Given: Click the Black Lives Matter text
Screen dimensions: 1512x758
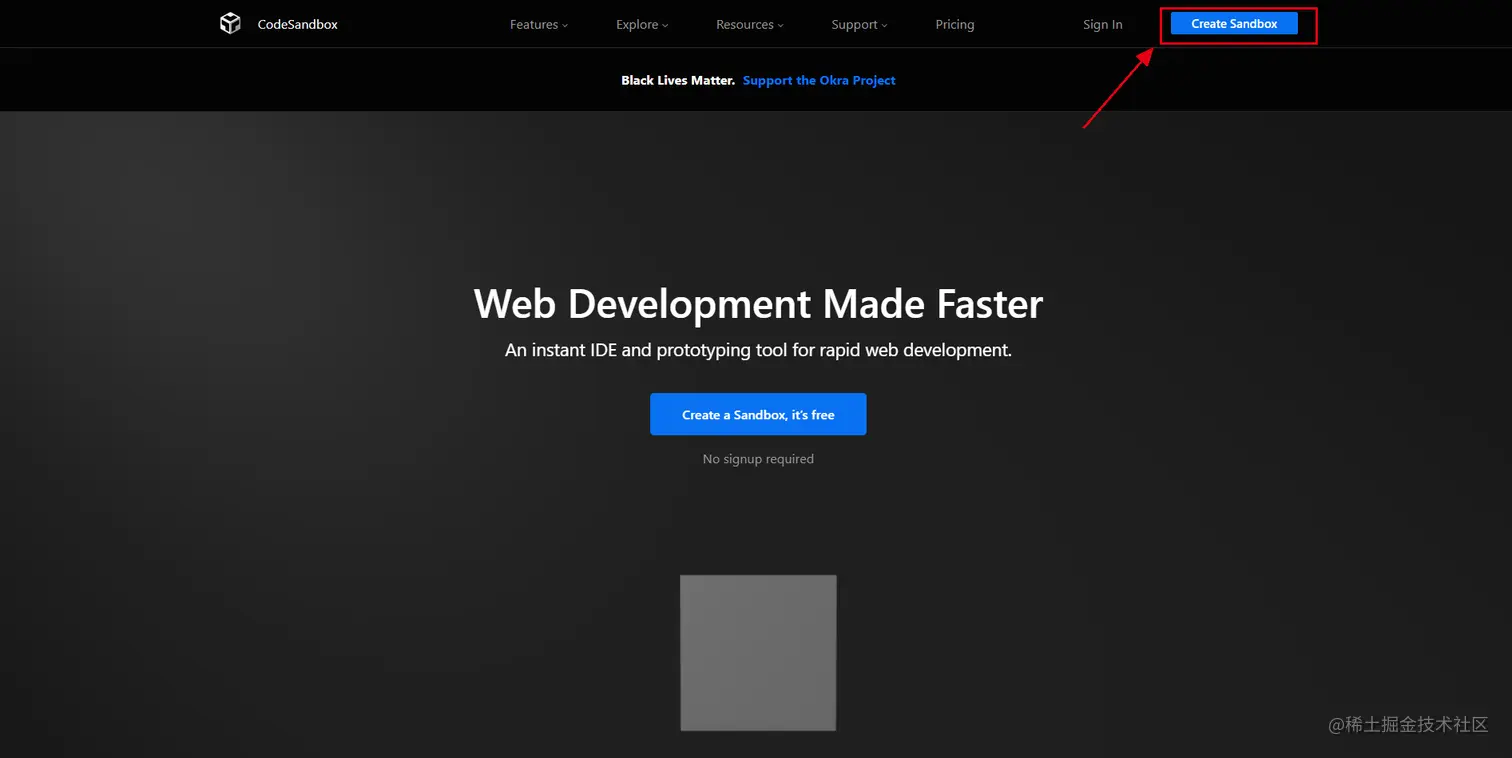Looking at the screenshot, I should pos(678,80).
